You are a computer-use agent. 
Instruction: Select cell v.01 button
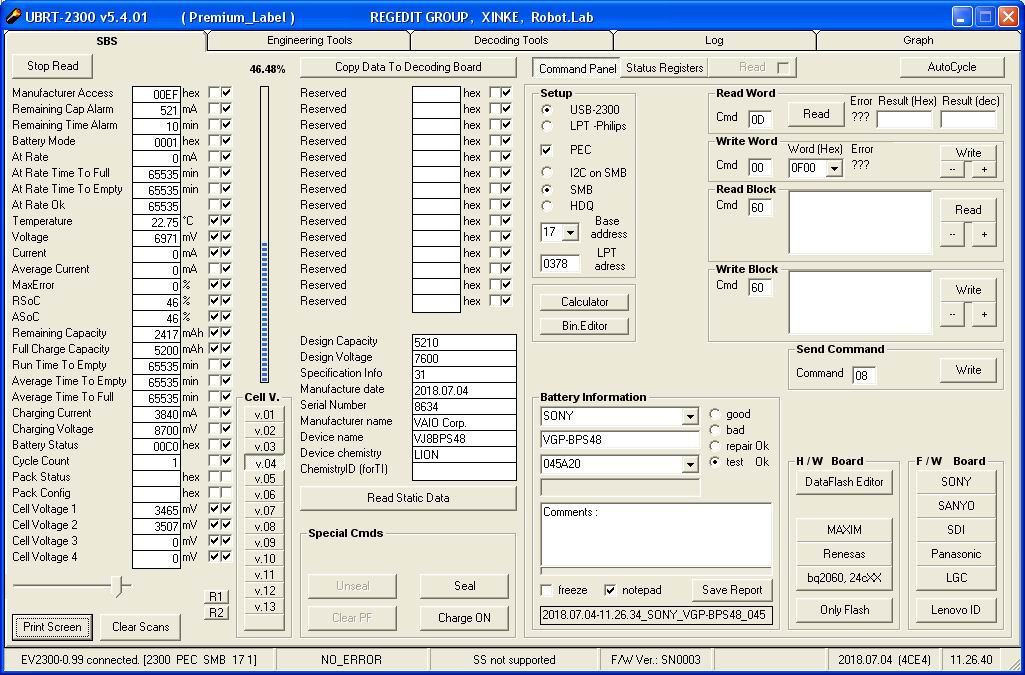pos(265,414)
